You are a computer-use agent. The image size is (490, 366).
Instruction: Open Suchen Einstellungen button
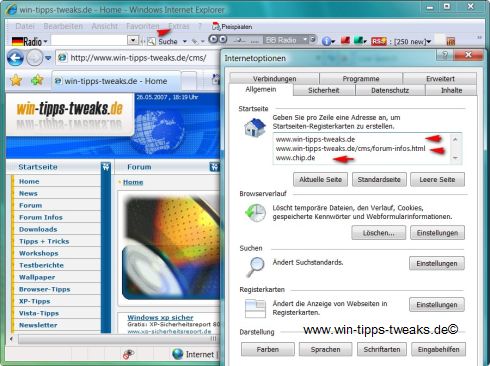(437, 263)
